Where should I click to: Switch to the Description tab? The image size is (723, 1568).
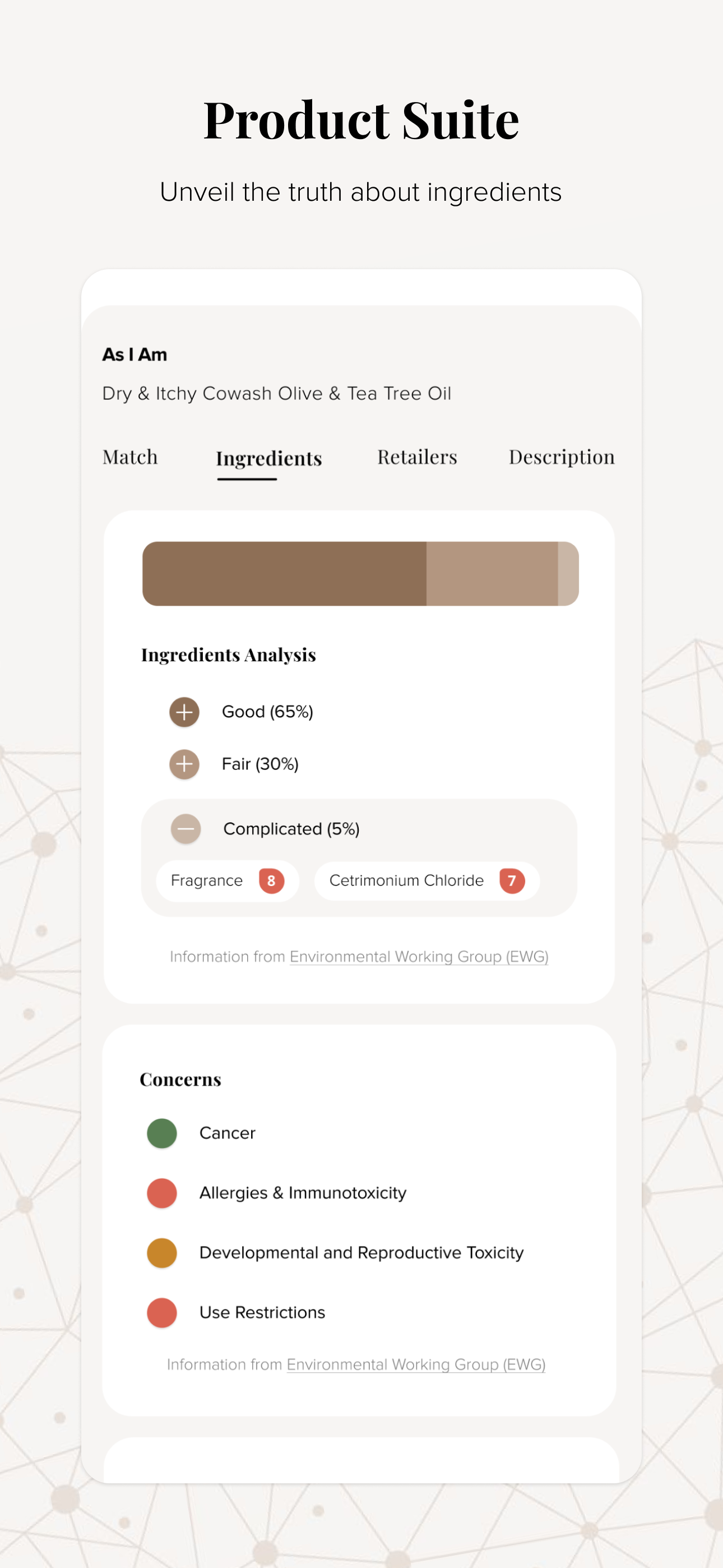click(x=562, y=457)
